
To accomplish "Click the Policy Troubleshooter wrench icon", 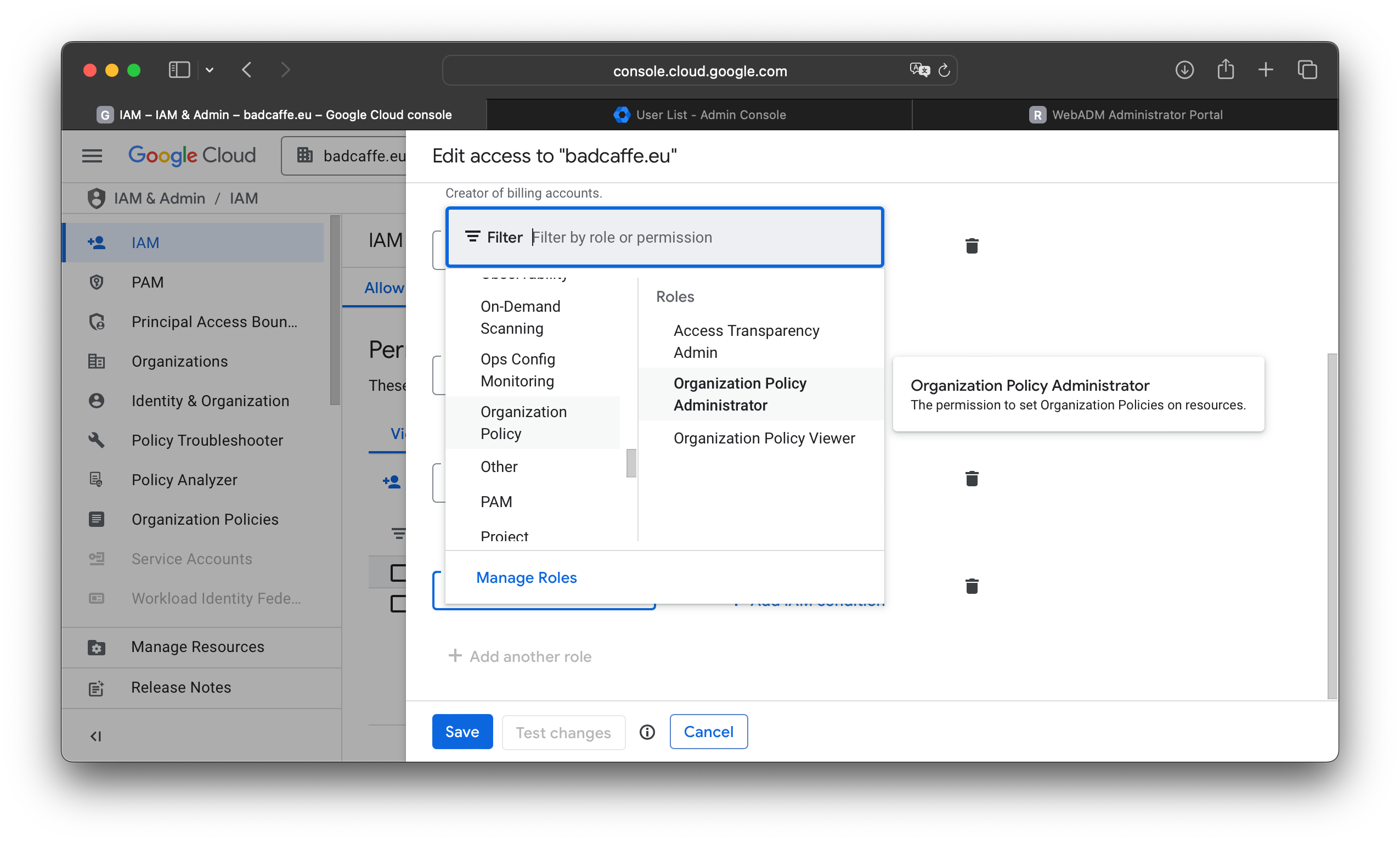I will click(97, 440).
